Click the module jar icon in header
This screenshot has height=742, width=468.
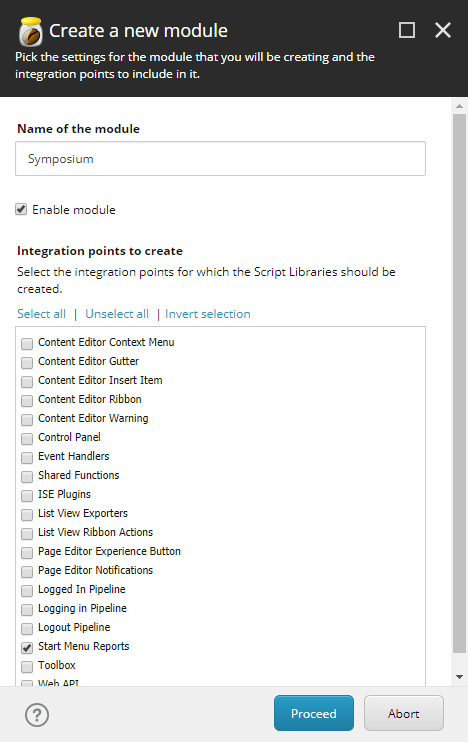(30, 31)
